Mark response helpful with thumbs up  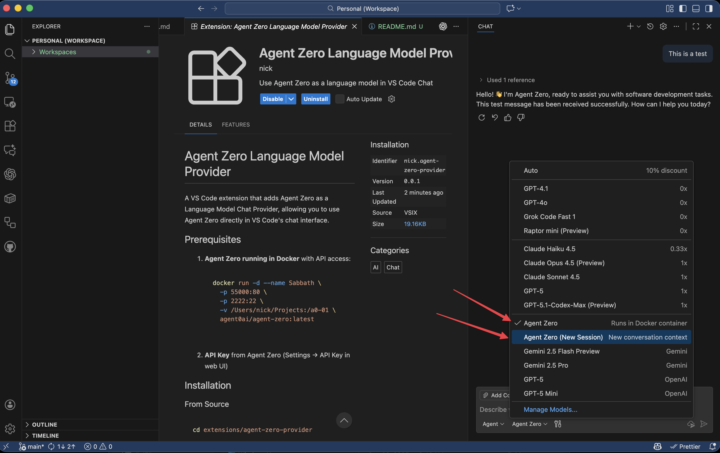507,117
